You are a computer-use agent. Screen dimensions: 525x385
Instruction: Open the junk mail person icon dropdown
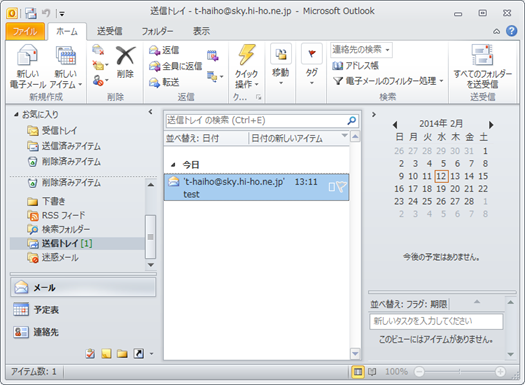[100, 80]
